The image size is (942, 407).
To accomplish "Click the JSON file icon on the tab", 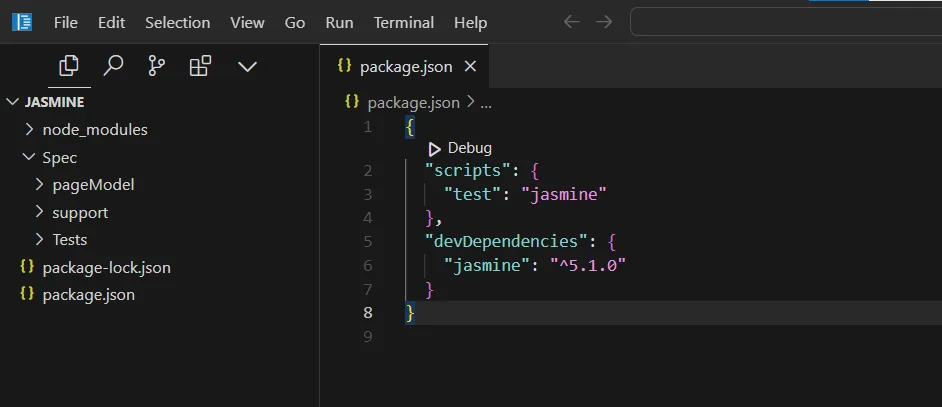I will [x=344, y=66].
